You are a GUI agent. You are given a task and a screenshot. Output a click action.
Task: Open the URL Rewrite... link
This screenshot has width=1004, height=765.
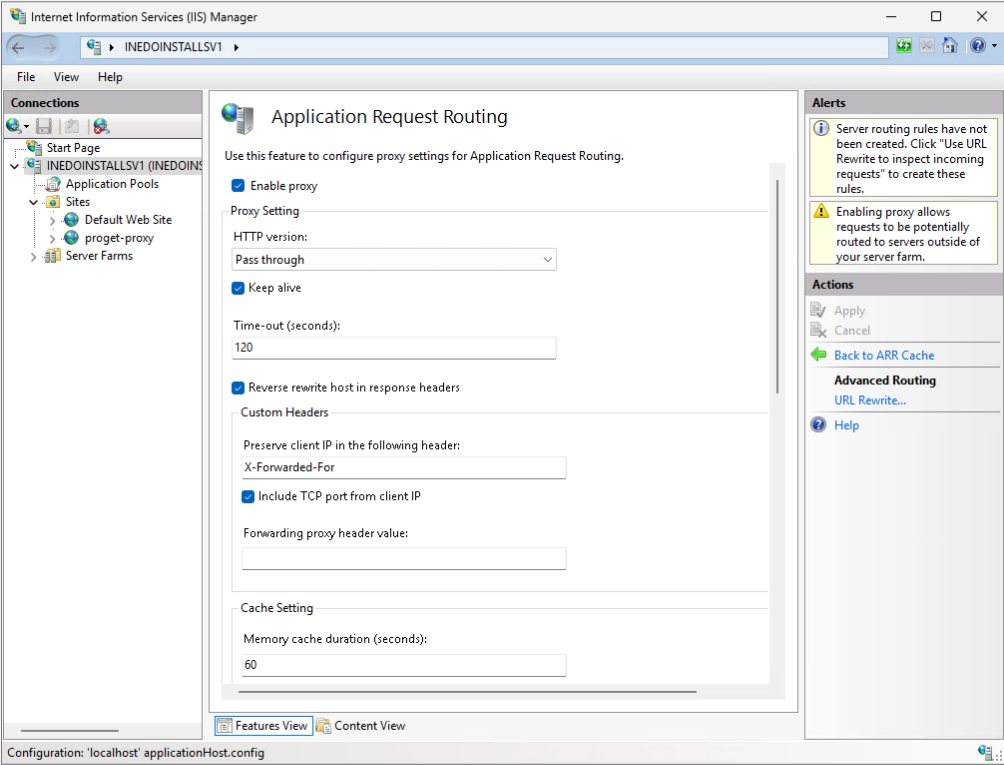click(870, 400)
